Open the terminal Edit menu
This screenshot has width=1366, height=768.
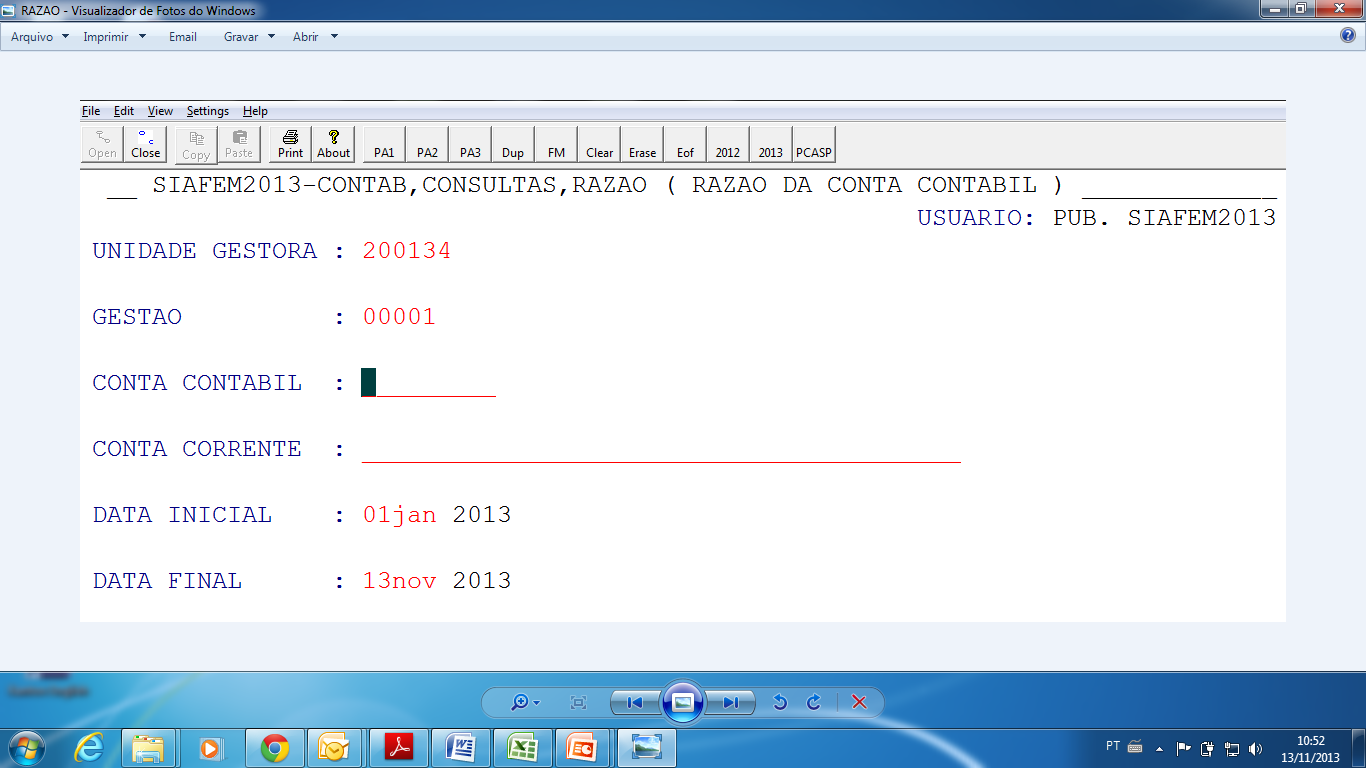(x=124, y=111)
